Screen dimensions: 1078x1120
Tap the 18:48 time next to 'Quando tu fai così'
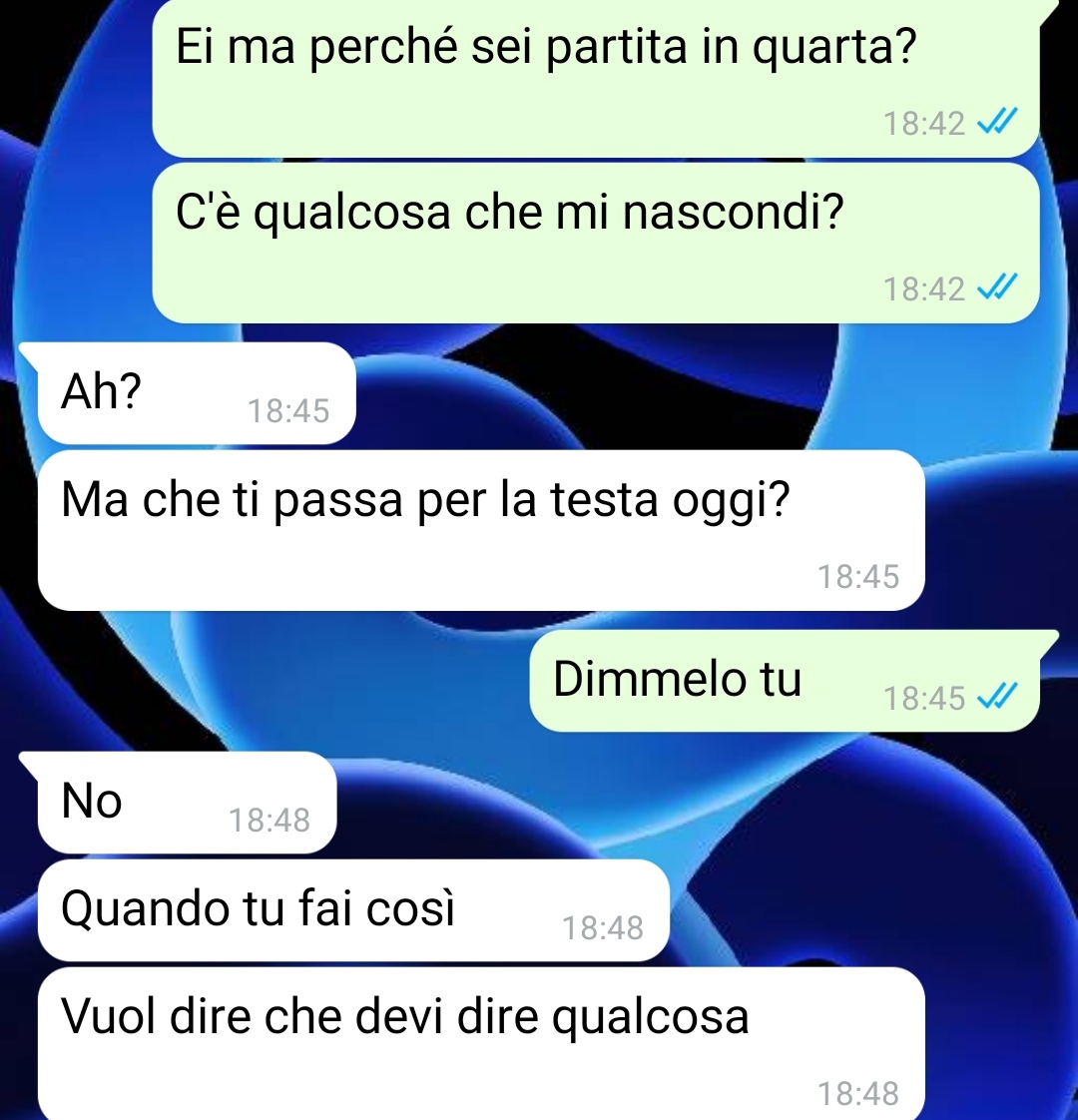tap(602, 928)
